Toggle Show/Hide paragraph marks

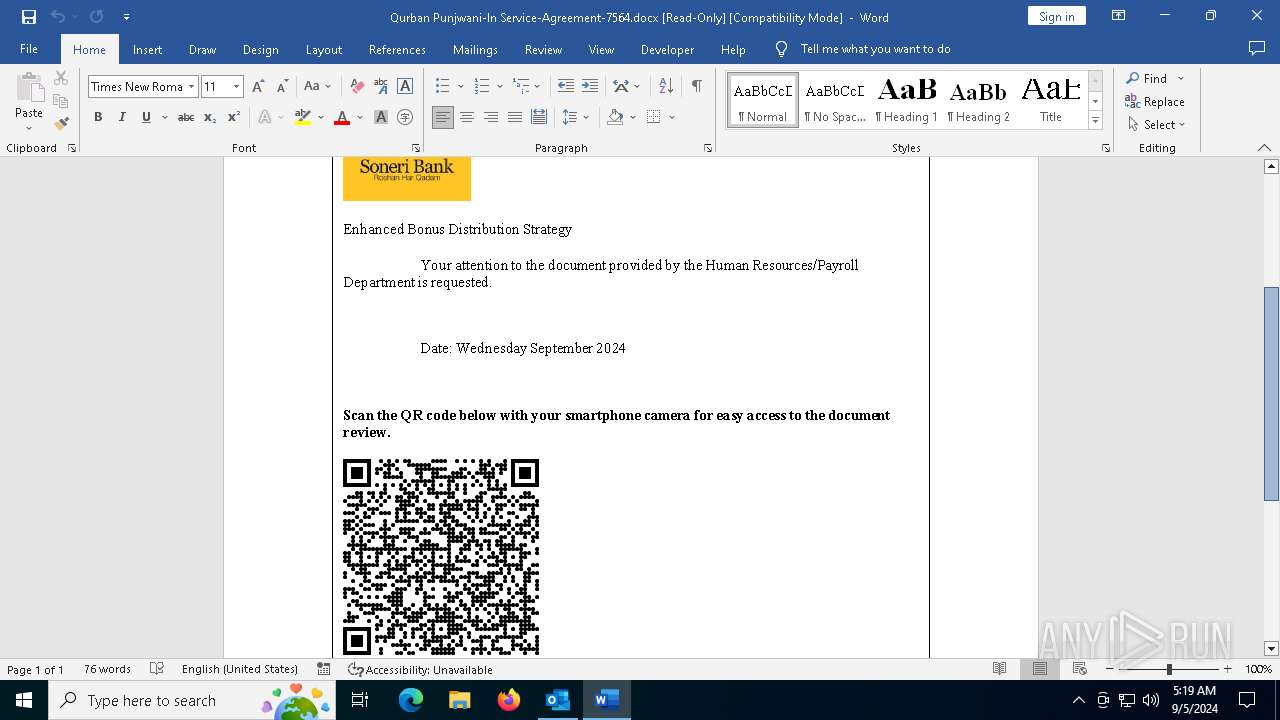(696, 87)
